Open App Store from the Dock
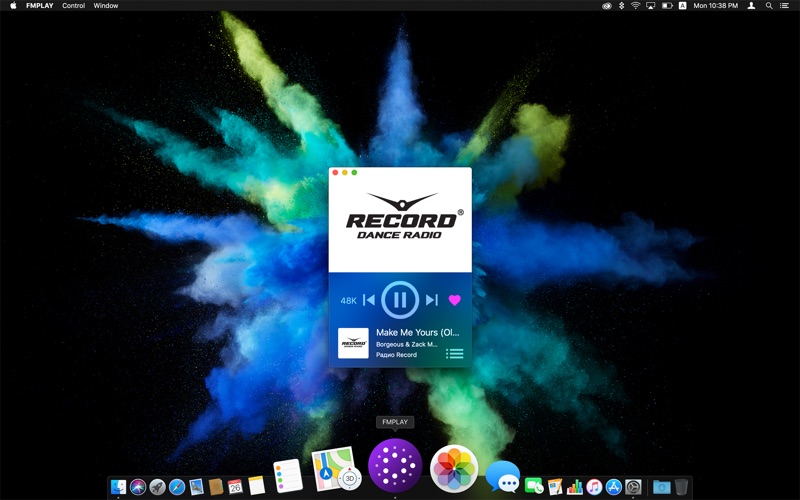This screenshot has width=800, height=500. click(614, 487)
